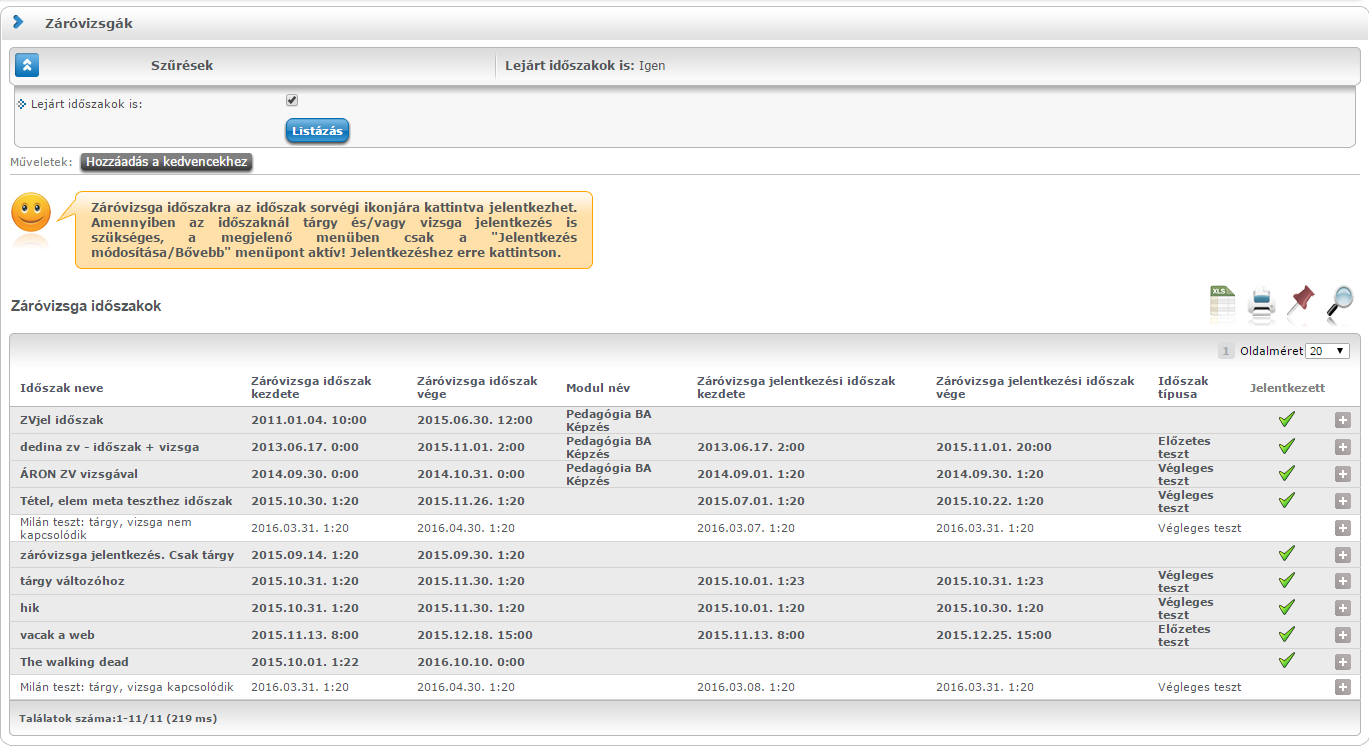Open plus menu for Milán teszt kapcsolódik
The width and height of the screenshot is (1369, 750).
pos(1343,687)
